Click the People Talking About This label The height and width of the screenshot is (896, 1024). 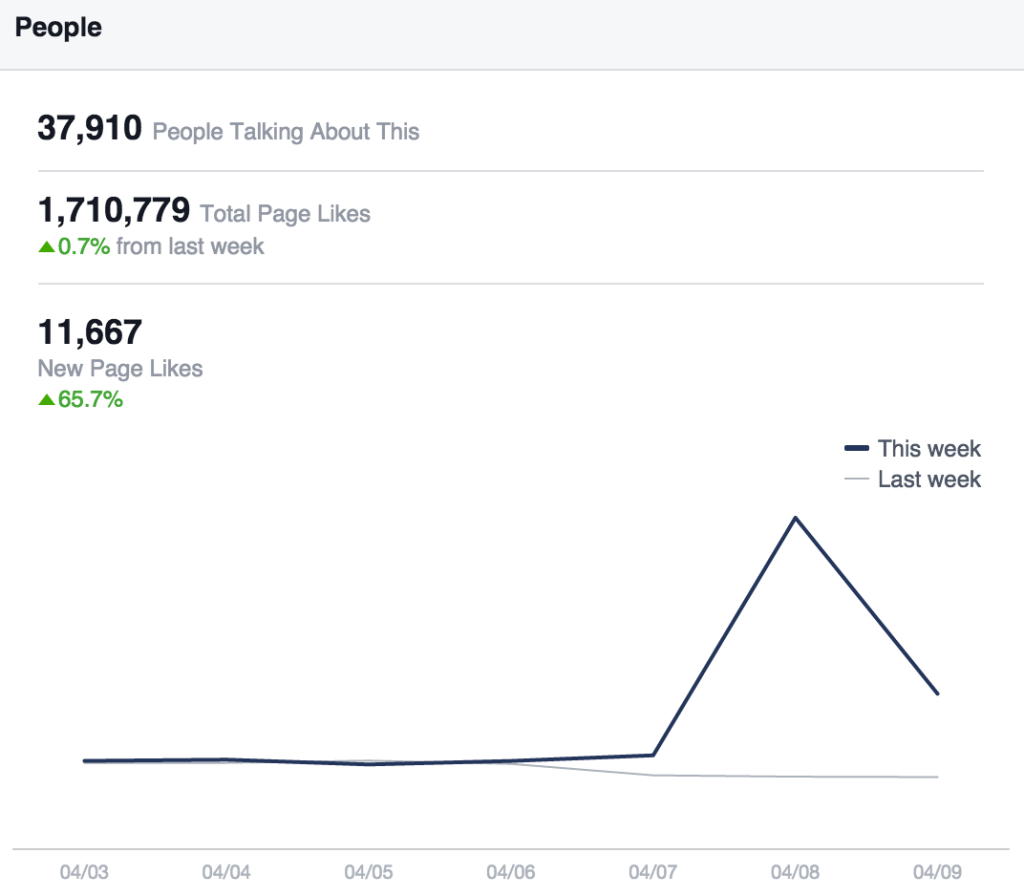click(286, 131)
